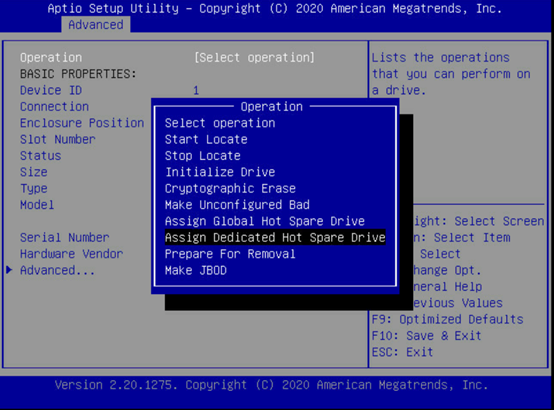This screenshot has height=410, width=554.
Task: Expand the Advanced... submenu arrow
Action: tap(9, 270)
